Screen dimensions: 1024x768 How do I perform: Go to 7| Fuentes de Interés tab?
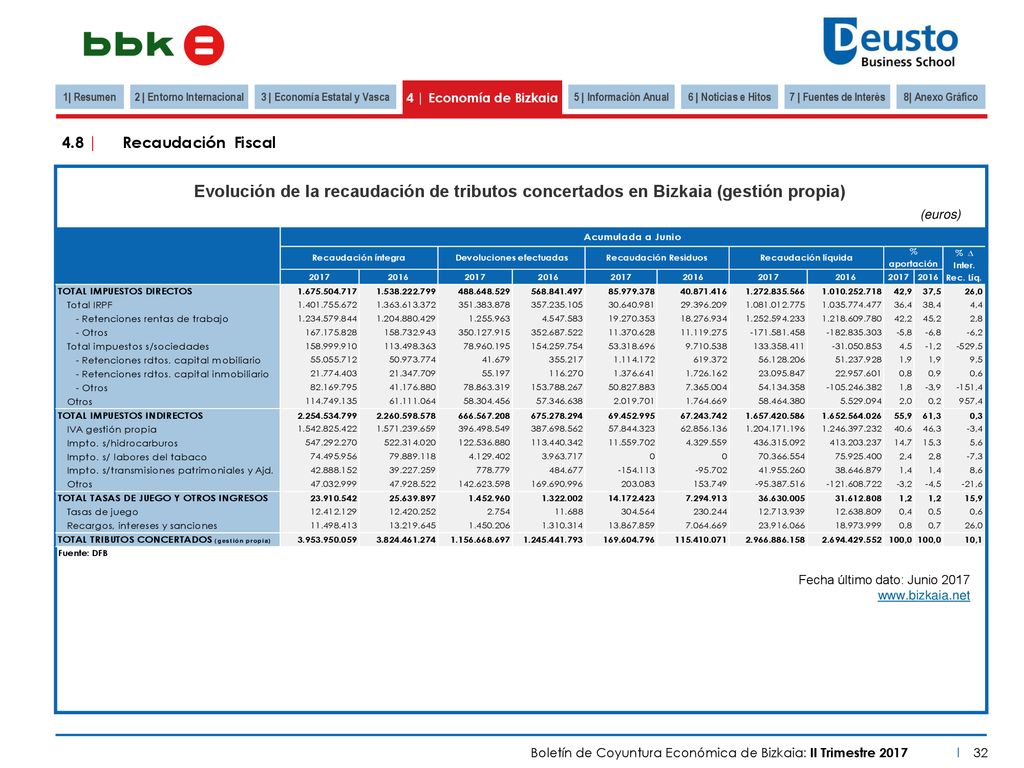pos(837,97)
